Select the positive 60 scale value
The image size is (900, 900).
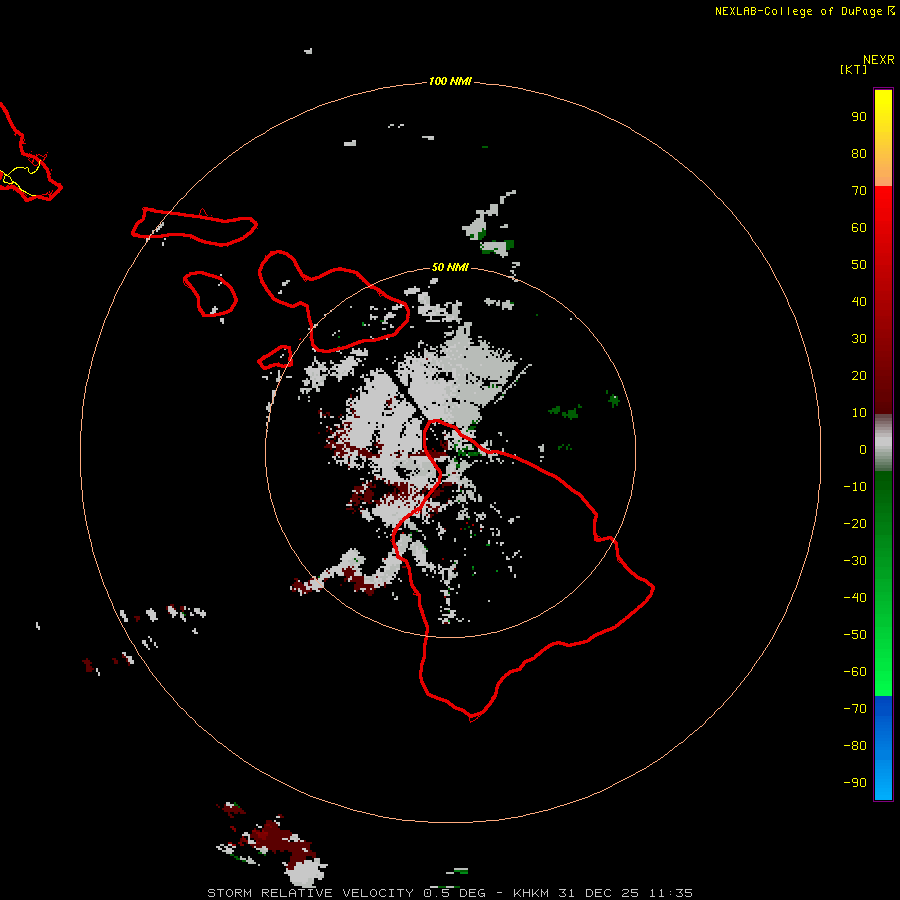859,228
